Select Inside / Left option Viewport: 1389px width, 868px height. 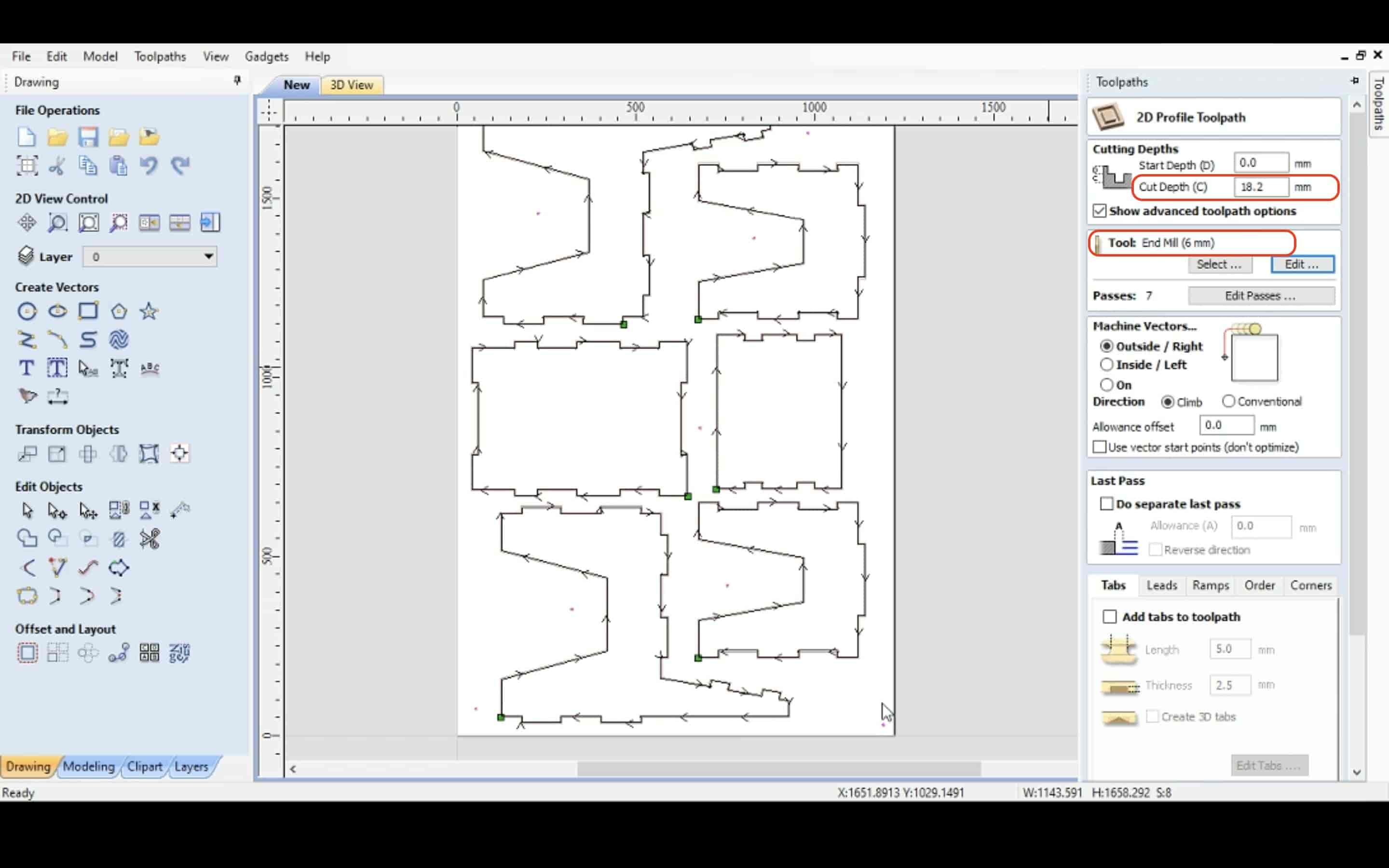click(1106, 365)
